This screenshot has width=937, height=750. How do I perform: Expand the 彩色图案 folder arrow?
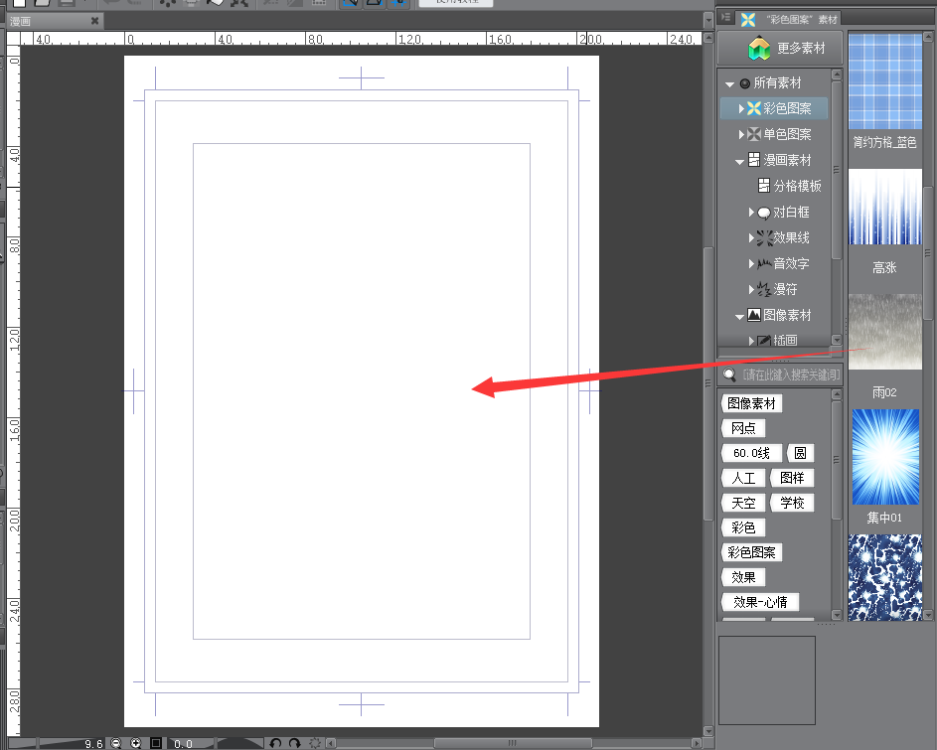point(742,108)
